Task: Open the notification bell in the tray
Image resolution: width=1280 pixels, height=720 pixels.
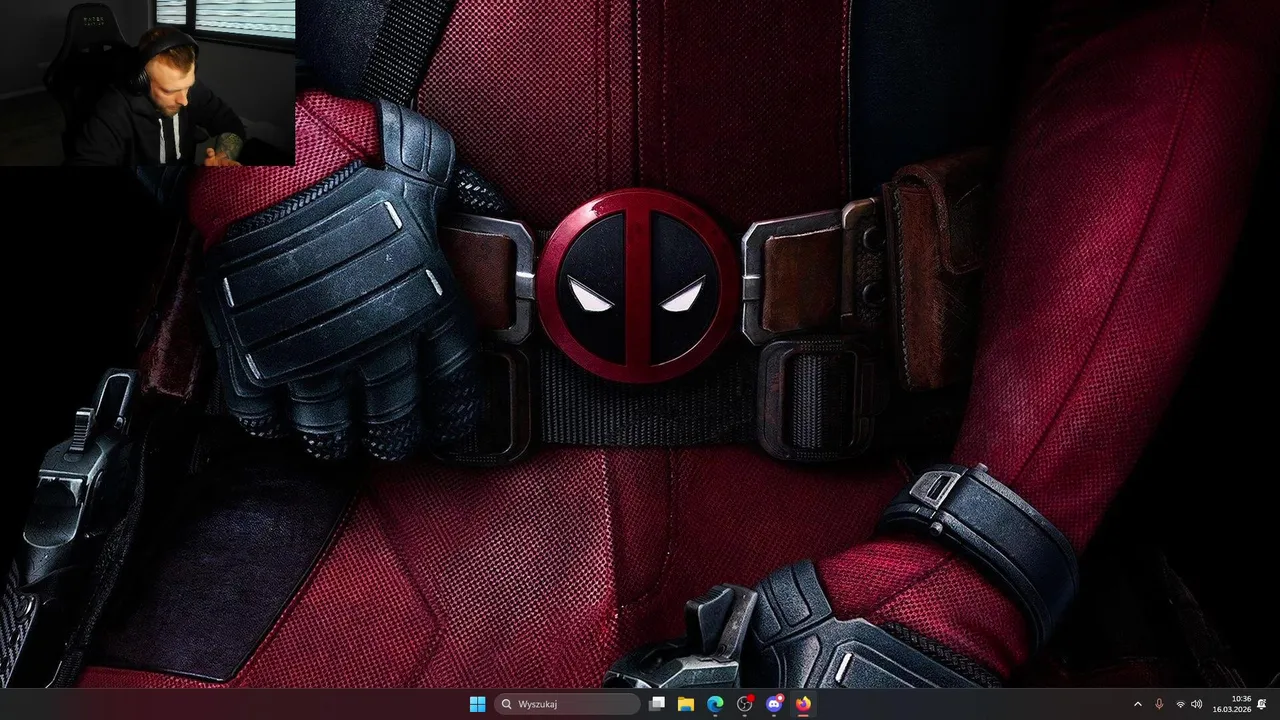Action: (1262, 704)
